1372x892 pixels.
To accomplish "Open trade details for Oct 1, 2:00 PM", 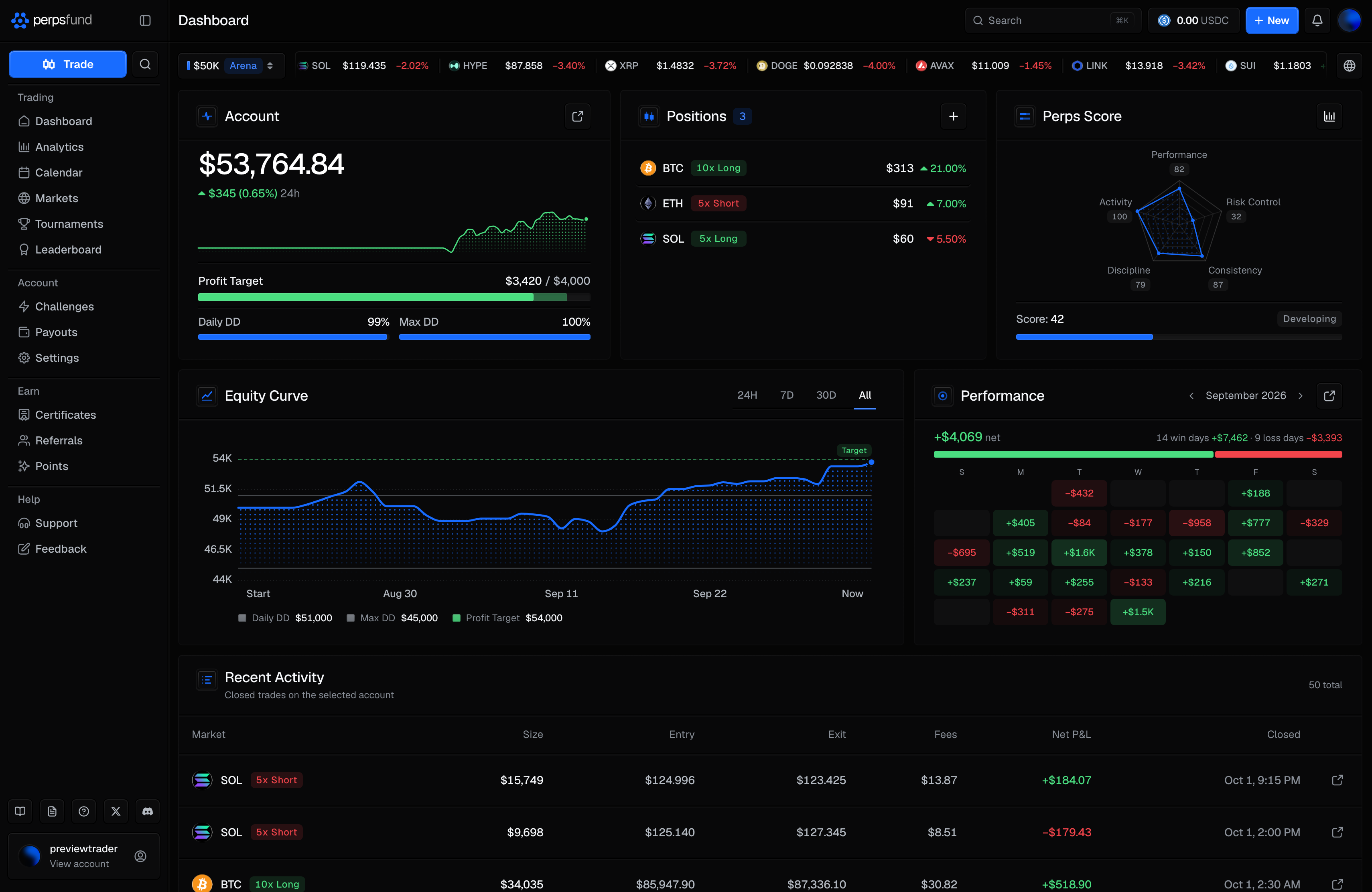I will coord(1337,832).
